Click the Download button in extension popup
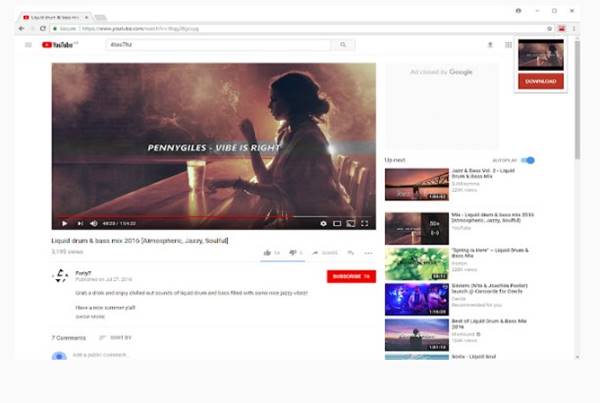This screenshot has width=600, height=403. 541,81
